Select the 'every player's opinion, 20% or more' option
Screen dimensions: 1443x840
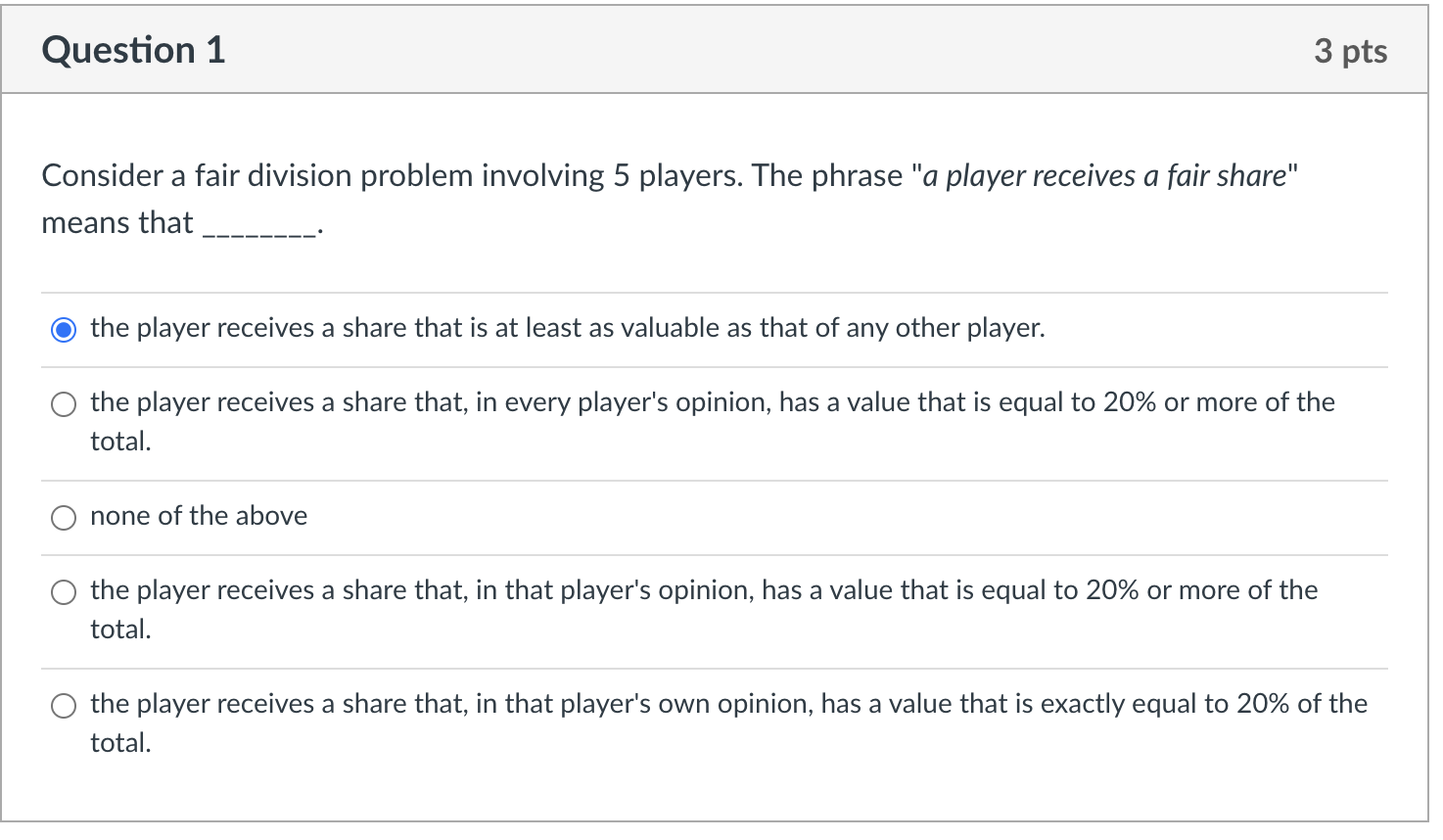click(64, 403)
